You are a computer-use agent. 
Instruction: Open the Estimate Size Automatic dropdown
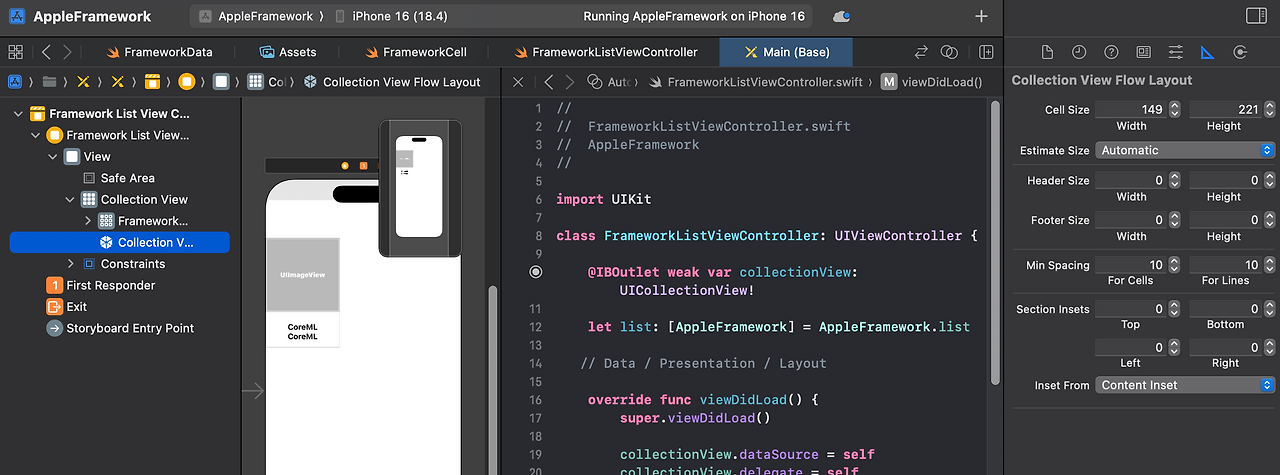coord(1185,150)
